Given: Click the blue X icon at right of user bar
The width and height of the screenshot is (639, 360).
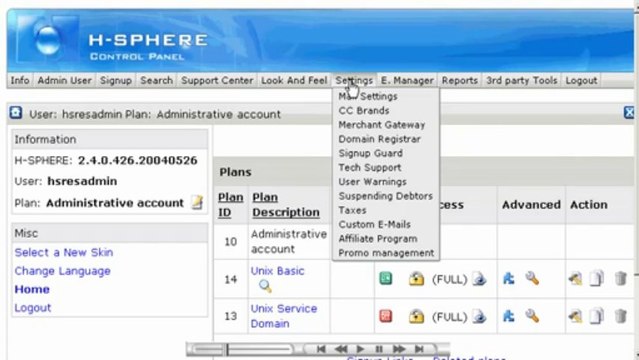Looking at the screenshot, I should pos(630,113).
